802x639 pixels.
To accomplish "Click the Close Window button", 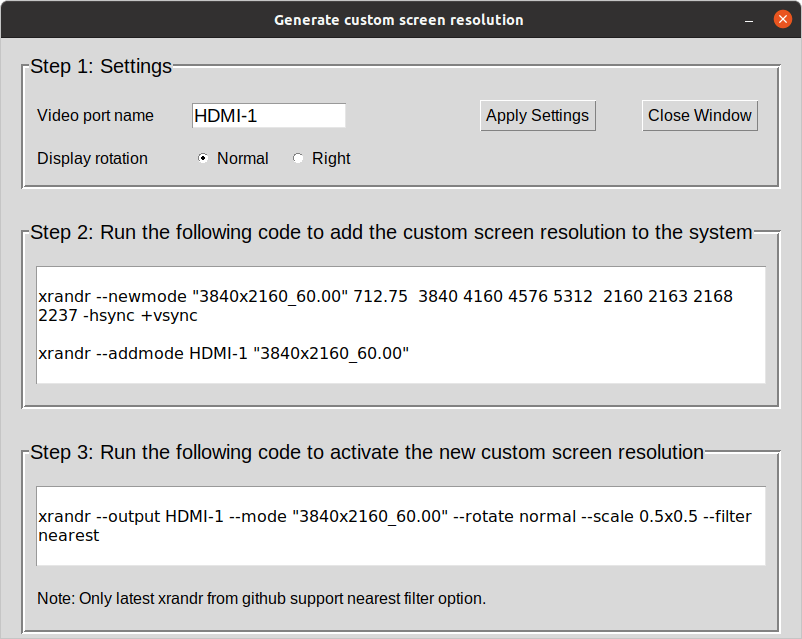I will [699, 115].
